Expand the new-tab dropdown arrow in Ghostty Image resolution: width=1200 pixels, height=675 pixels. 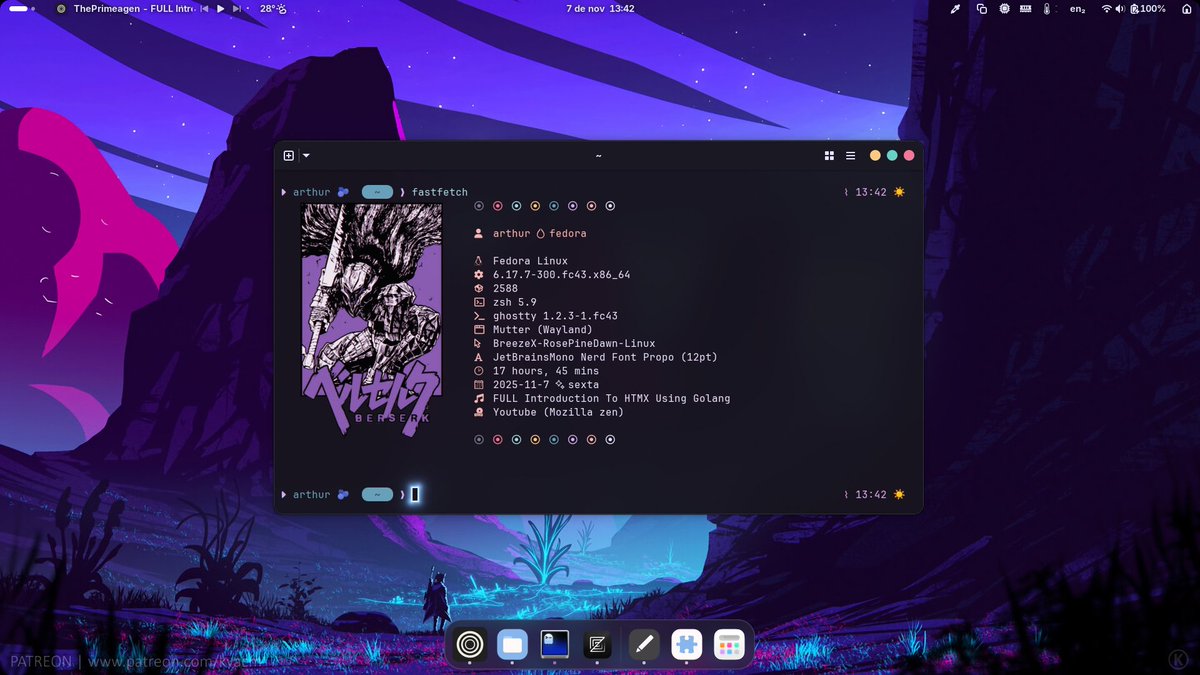pyautogui.click(x=306, y=156)
